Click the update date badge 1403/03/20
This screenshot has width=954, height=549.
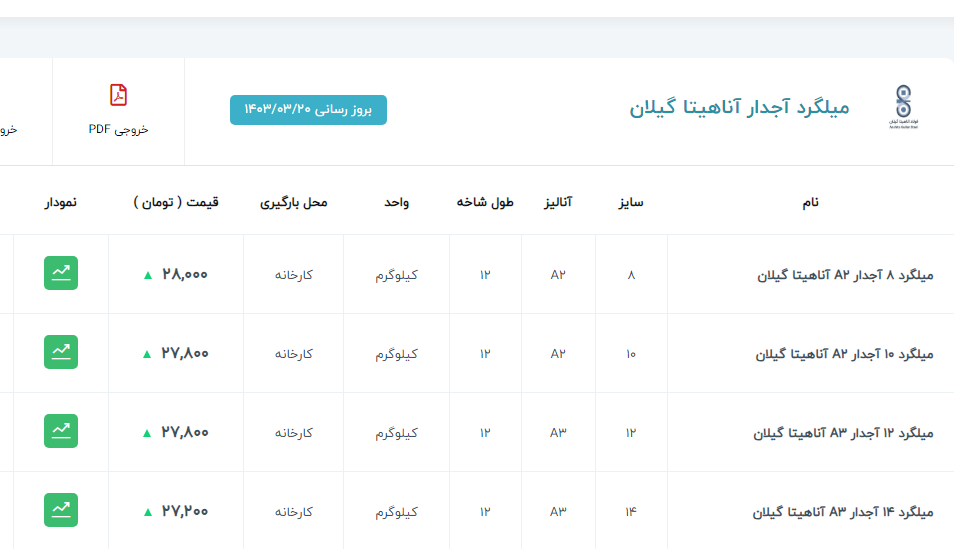pyautogui.click(x=308, y=110)
